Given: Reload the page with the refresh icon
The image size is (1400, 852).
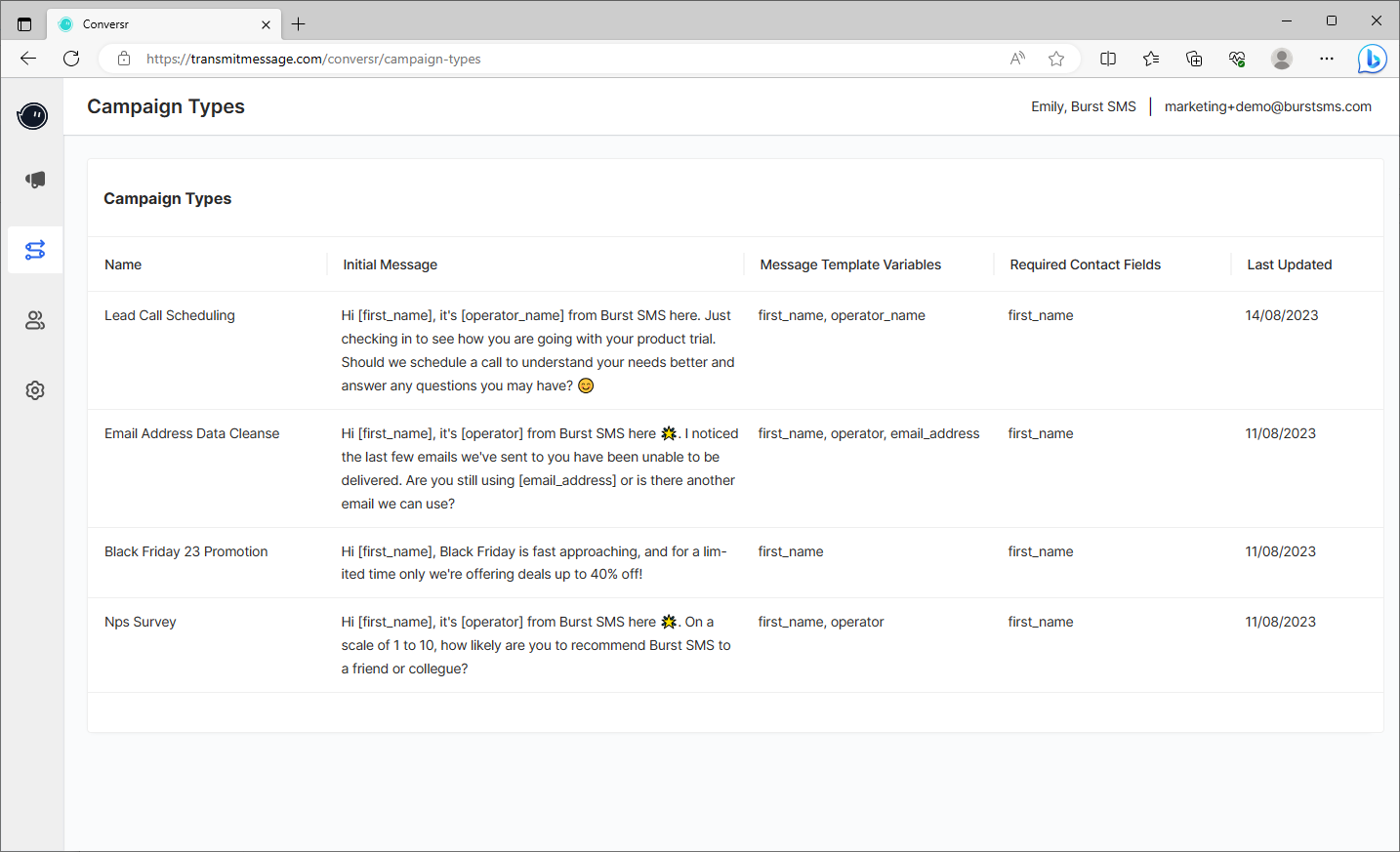Looking at the screenshot, I should pyautogui.click(x=71, y=59).
